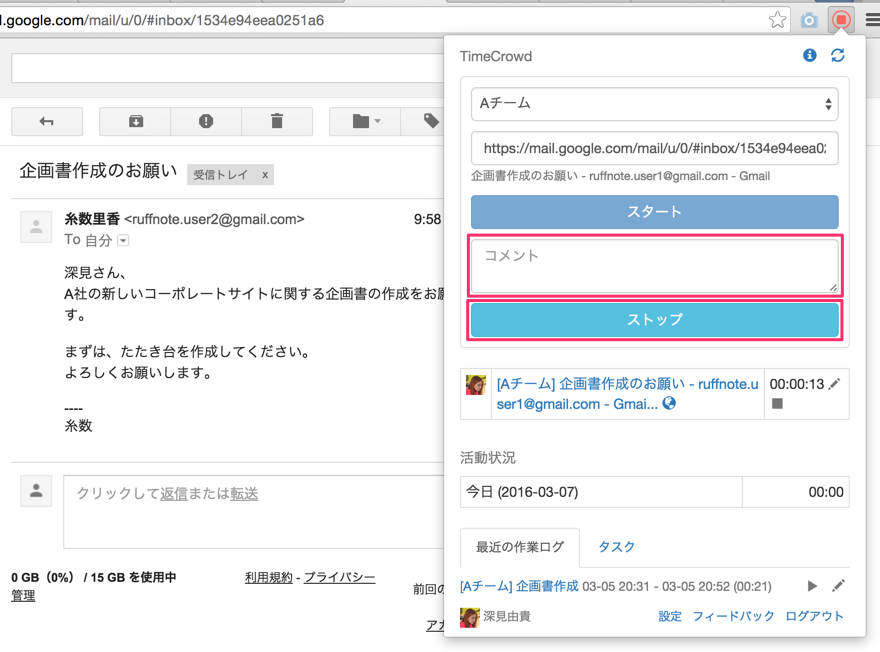Expand the Gmail move-to folder dropdown

pos(366,121)
